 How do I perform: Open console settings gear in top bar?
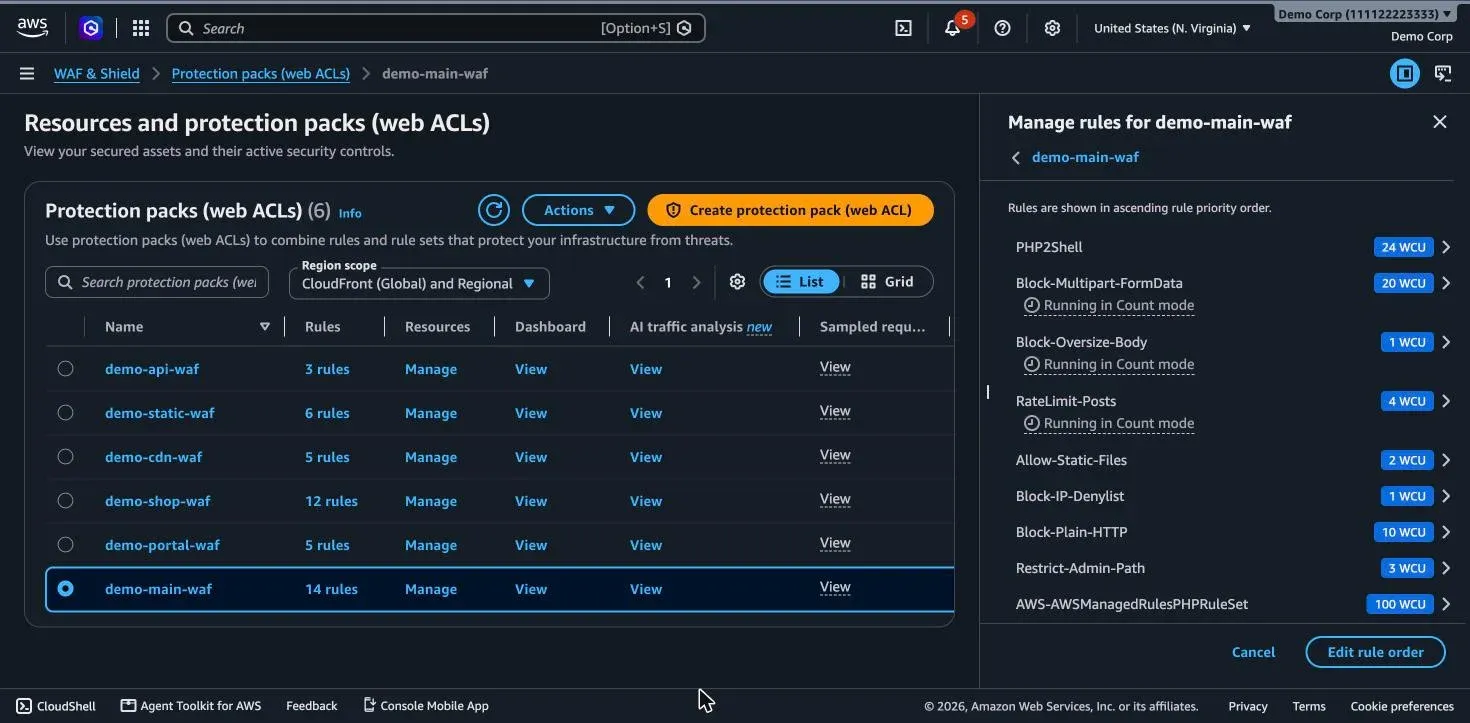(x=1052, y=28)
